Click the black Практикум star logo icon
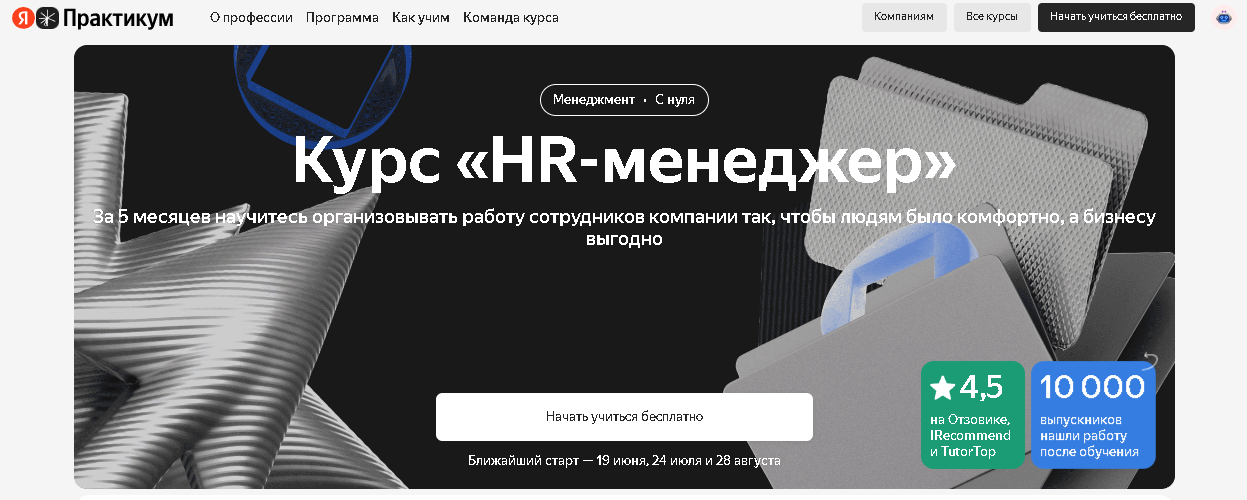Viewport: 1247px width, 500px height. point(48,17)
